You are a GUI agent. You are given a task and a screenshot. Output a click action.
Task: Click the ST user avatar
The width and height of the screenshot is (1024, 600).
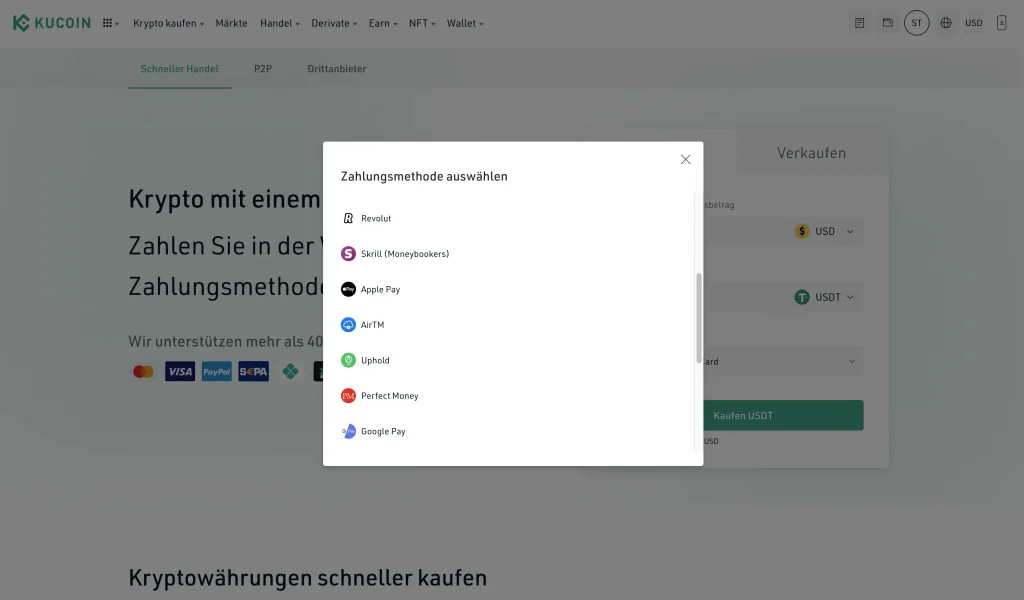916,23
